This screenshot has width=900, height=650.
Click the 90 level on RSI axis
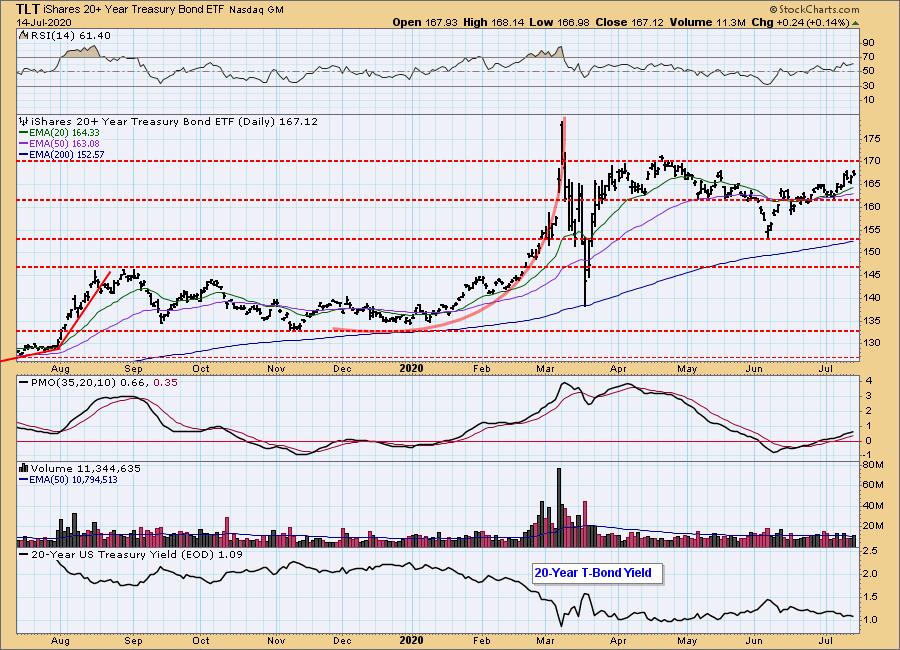868,42
